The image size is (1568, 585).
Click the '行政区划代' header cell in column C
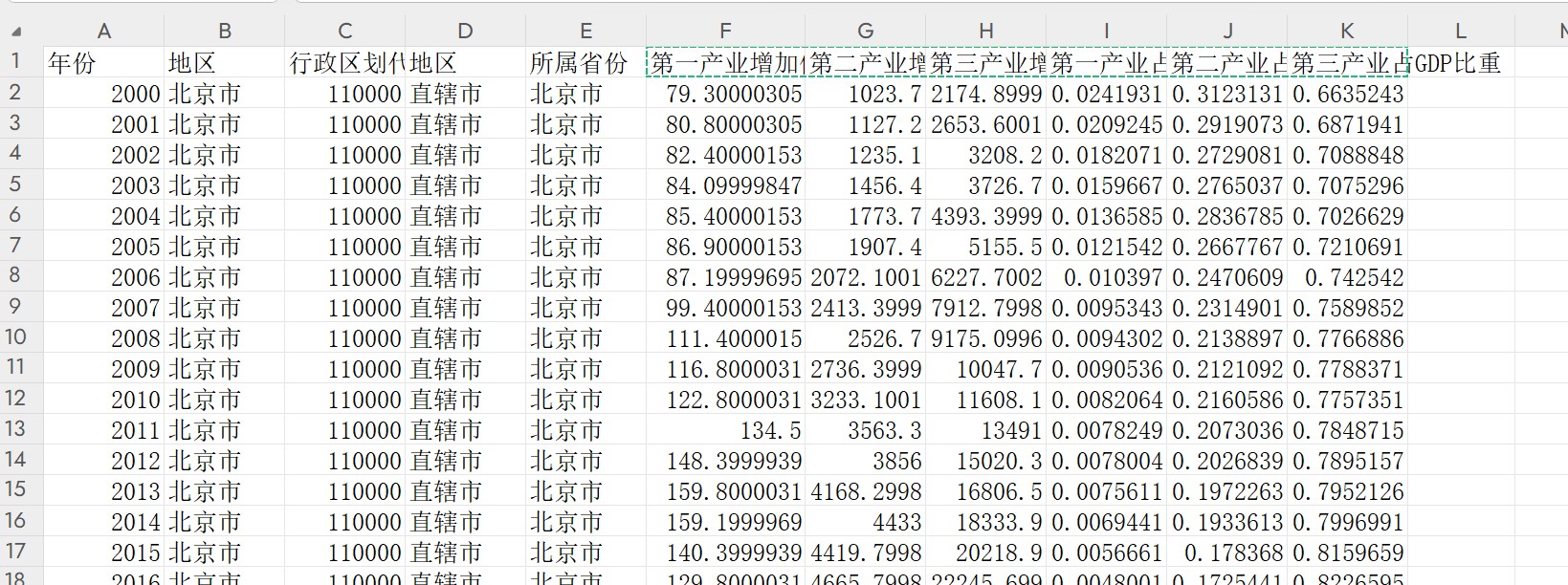(345, 63)
